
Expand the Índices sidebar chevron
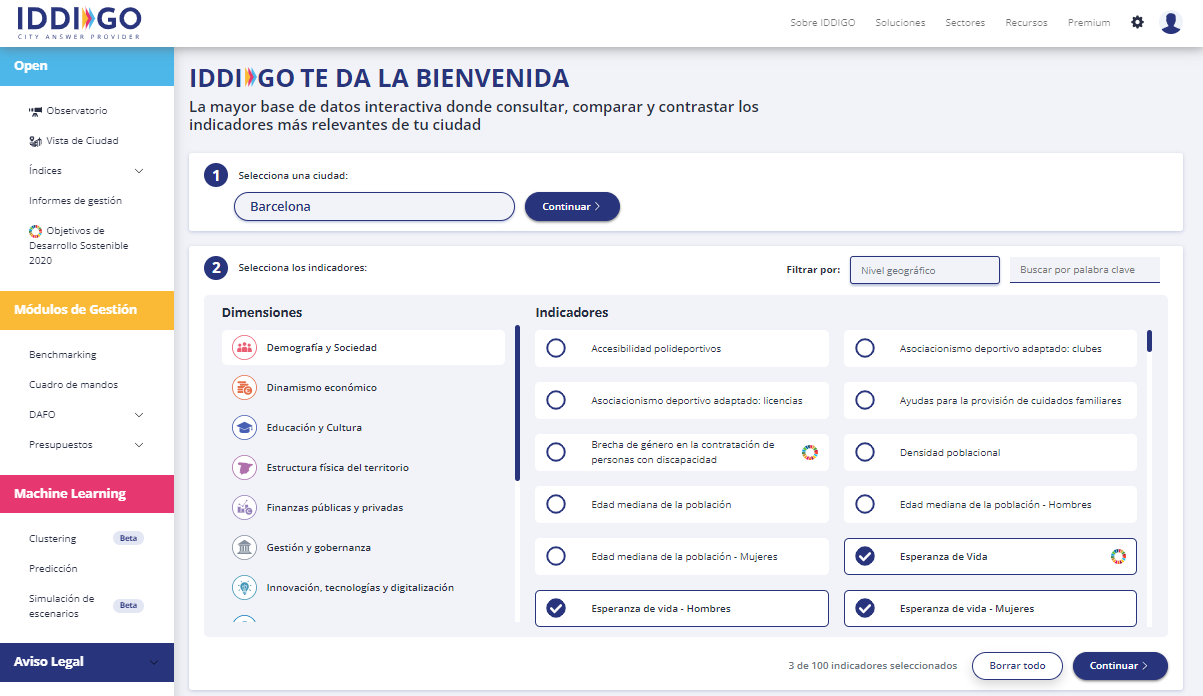[x=139, y=171]
